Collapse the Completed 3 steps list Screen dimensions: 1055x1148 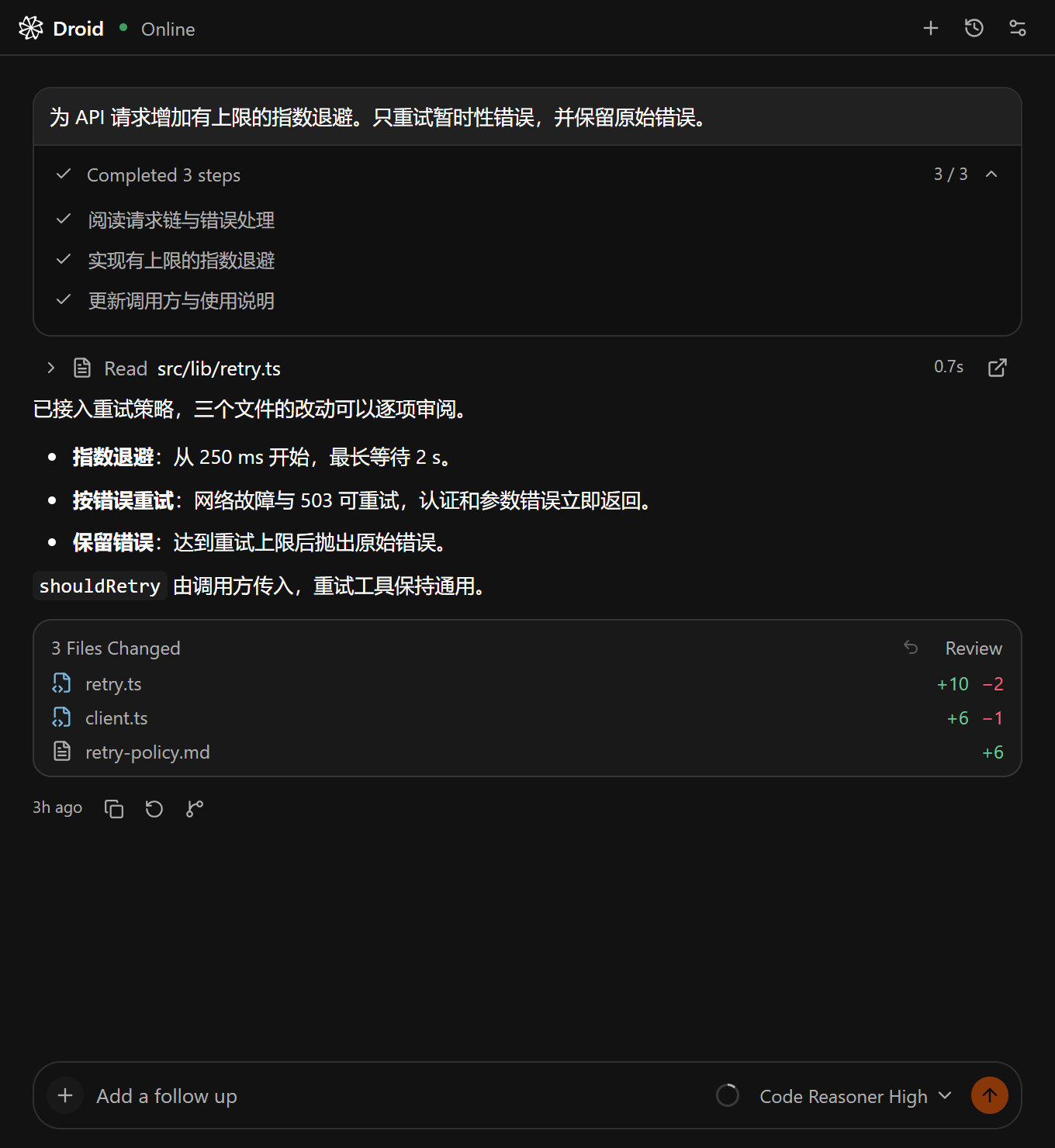click(x=991, y=174)
